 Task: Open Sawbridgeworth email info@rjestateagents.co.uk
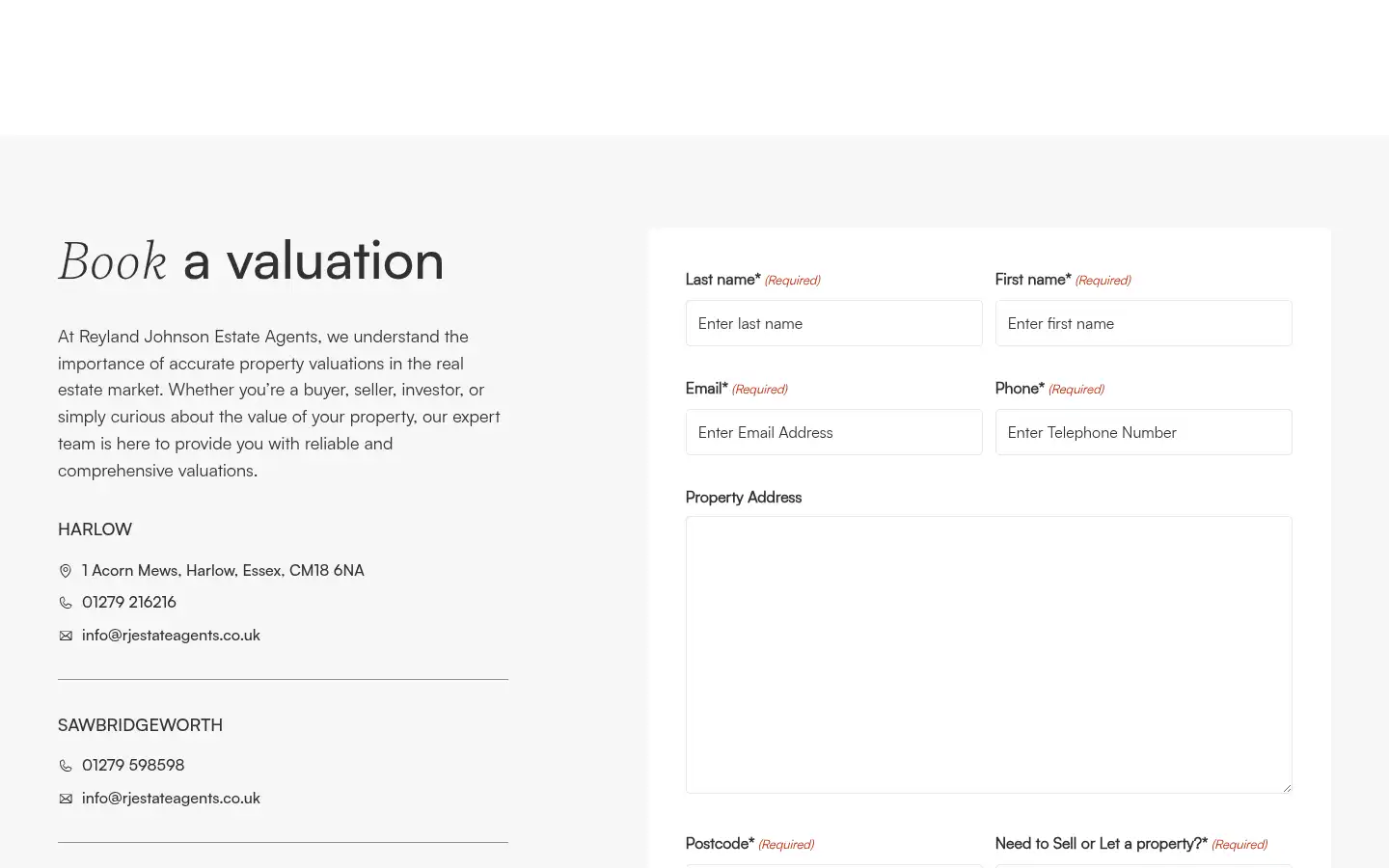pyautogui.click(x=171, y=799)
